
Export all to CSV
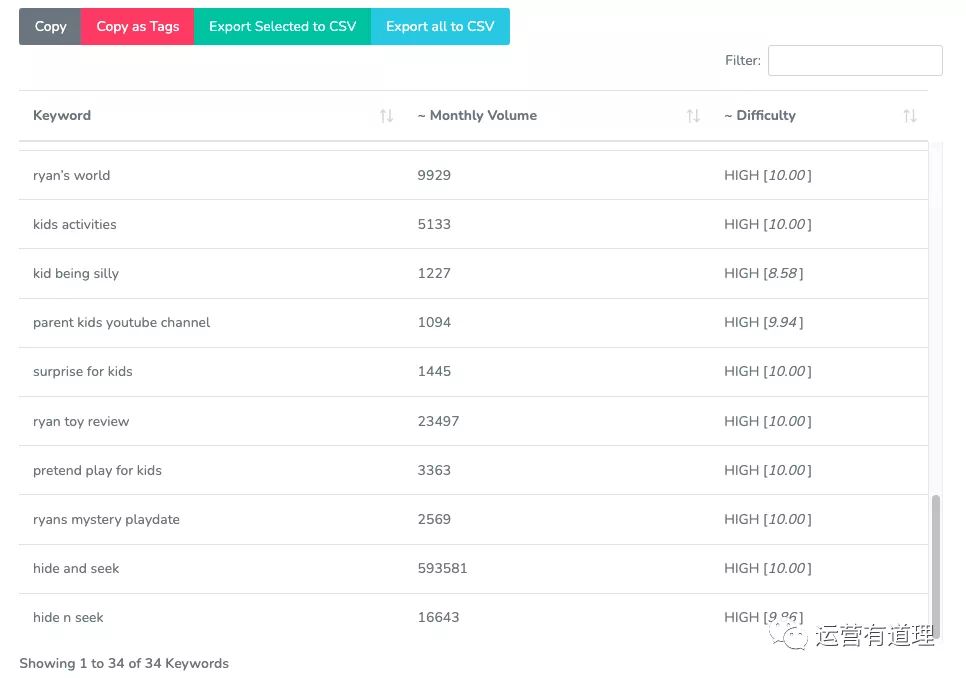[x=440, y=26]
